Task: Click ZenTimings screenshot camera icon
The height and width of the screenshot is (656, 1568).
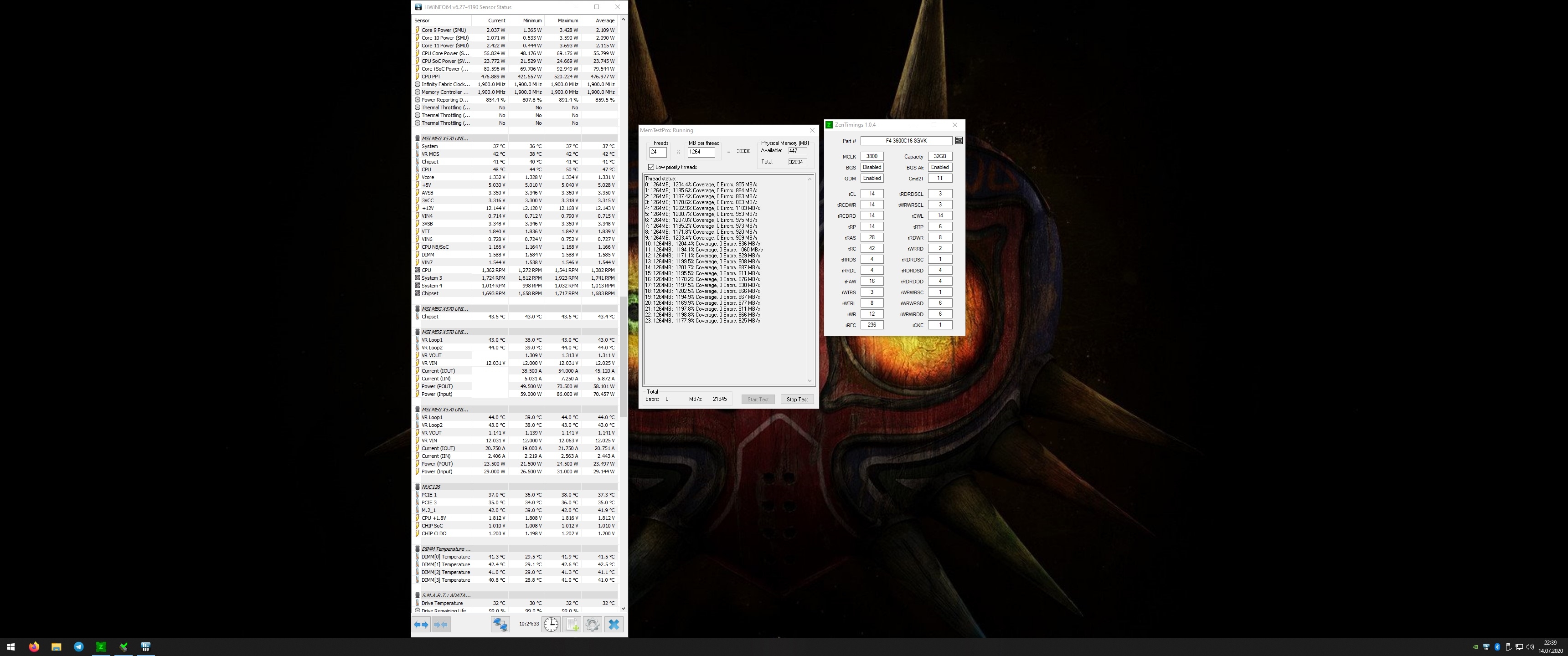Action: coord(959,141)
